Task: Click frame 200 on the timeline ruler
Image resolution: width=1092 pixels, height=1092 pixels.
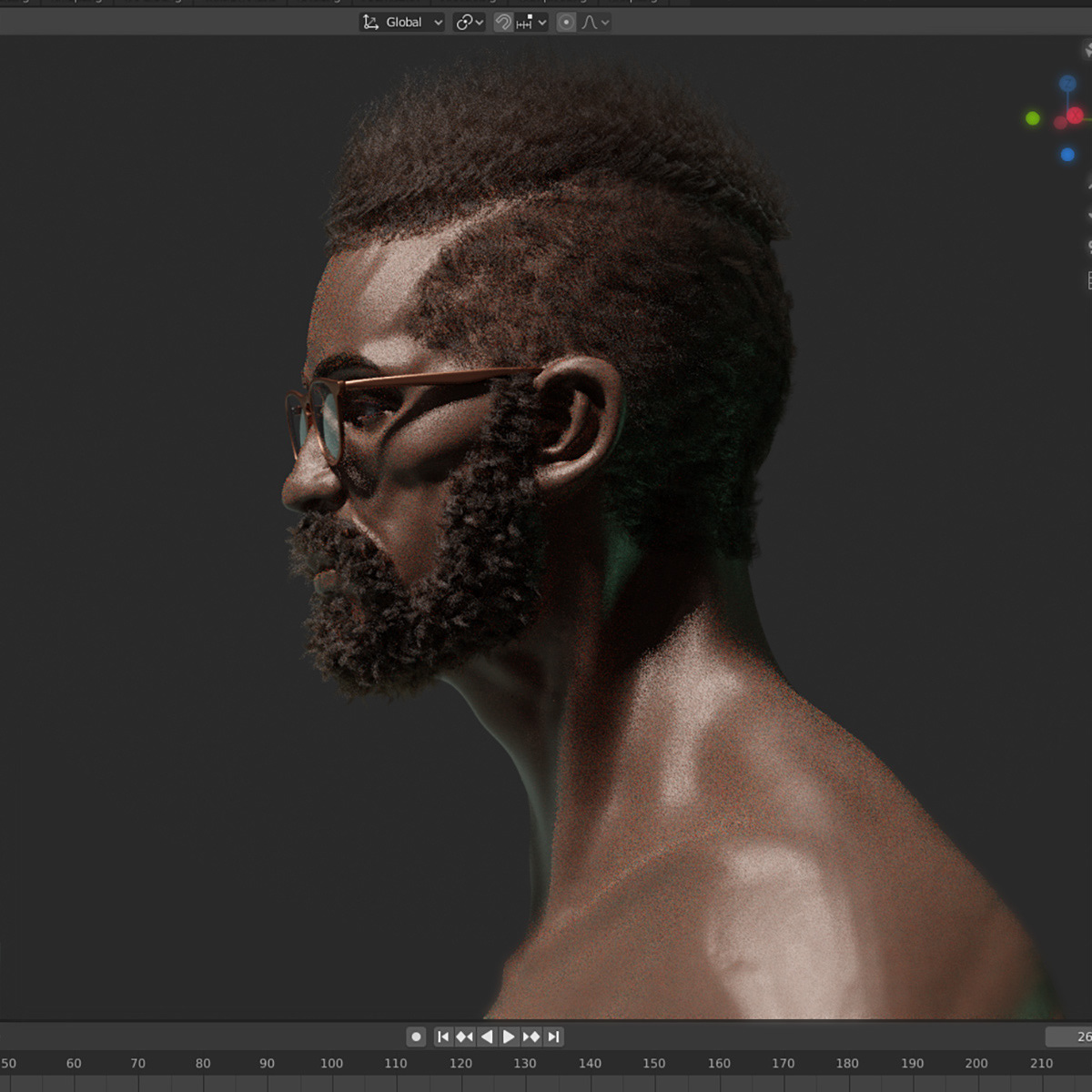Action: pos(976,1063)
